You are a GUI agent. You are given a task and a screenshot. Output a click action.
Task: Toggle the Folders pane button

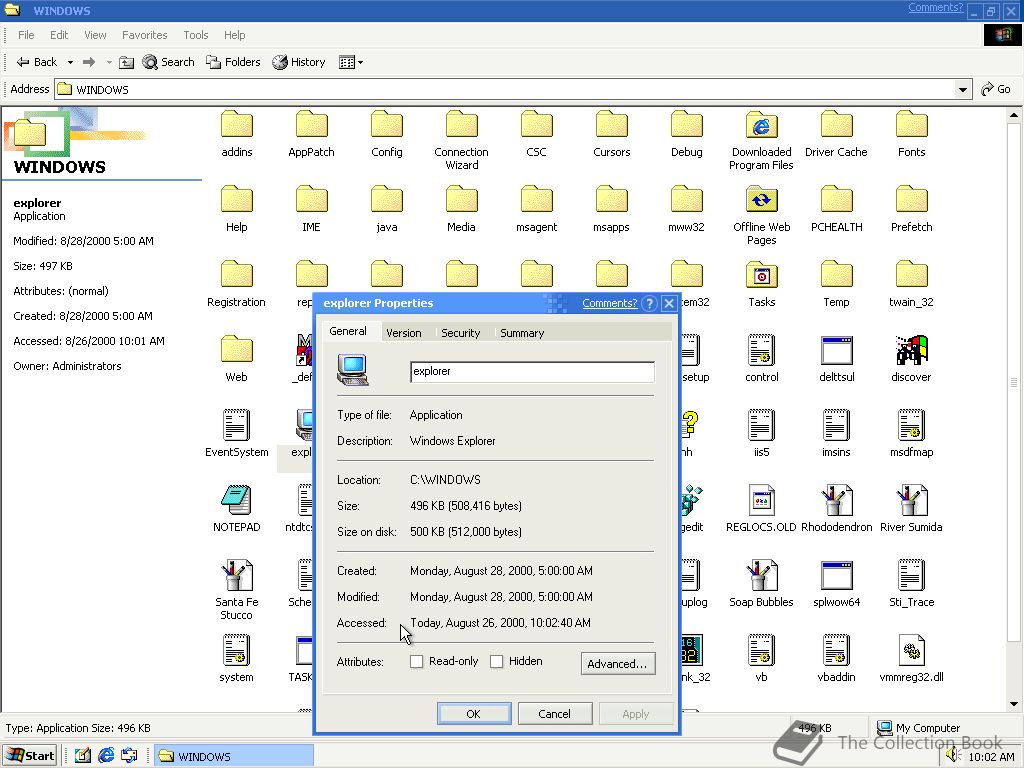(233, 62)
